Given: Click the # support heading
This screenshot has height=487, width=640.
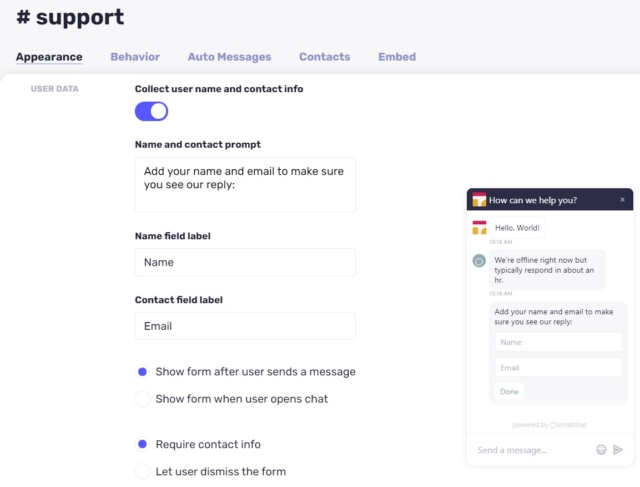Looking at the screenshot, I should tap(70, 17).
